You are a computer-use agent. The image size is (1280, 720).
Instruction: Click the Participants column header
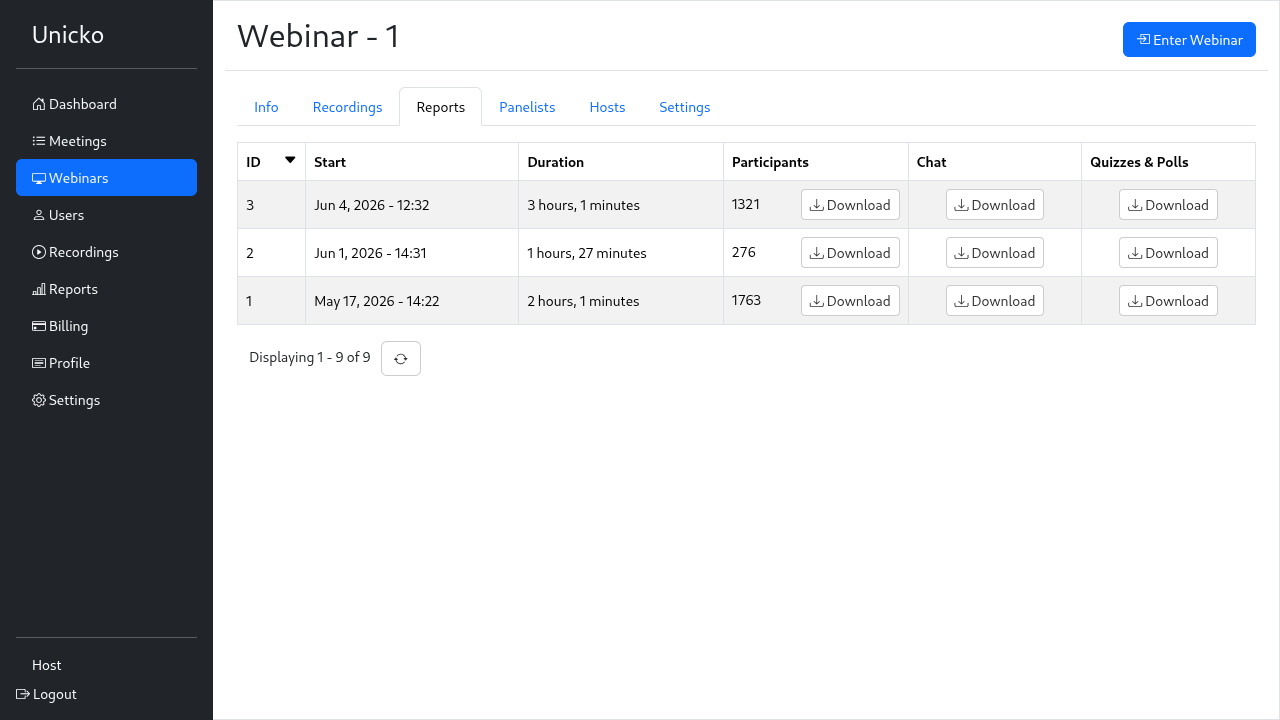click(x=816, y=162)
